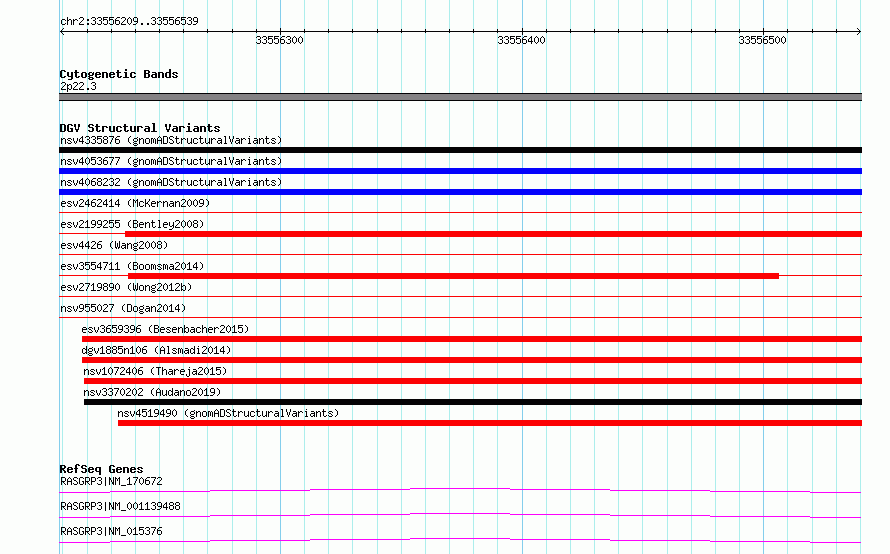The height and width of the screenshot is (554, 890).
Task: Select the DGV Structural Variants track title
Action: tap(140, 128)
